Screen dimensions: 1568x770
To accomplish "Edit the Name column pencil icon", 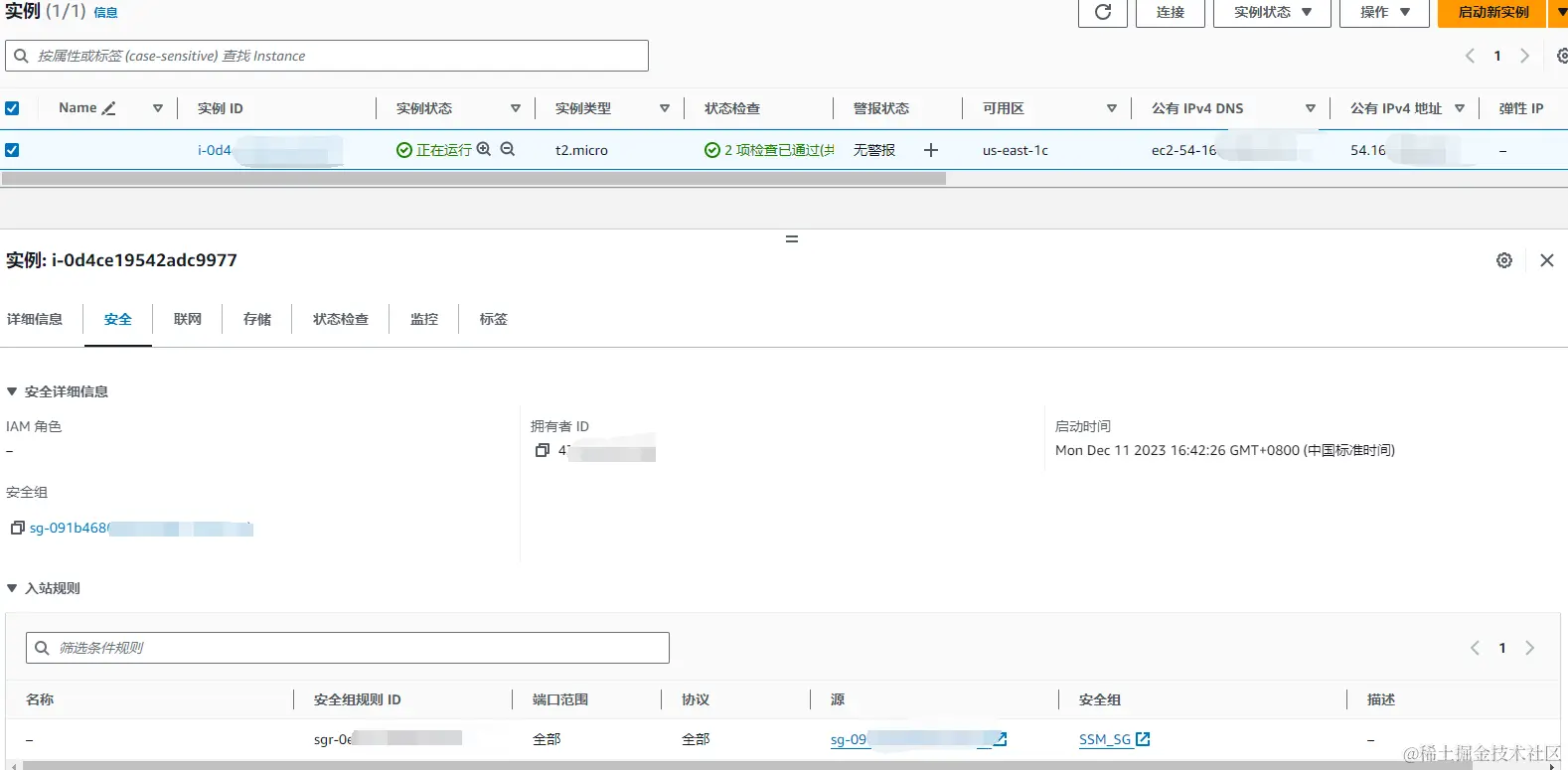I will coord(109,108).
